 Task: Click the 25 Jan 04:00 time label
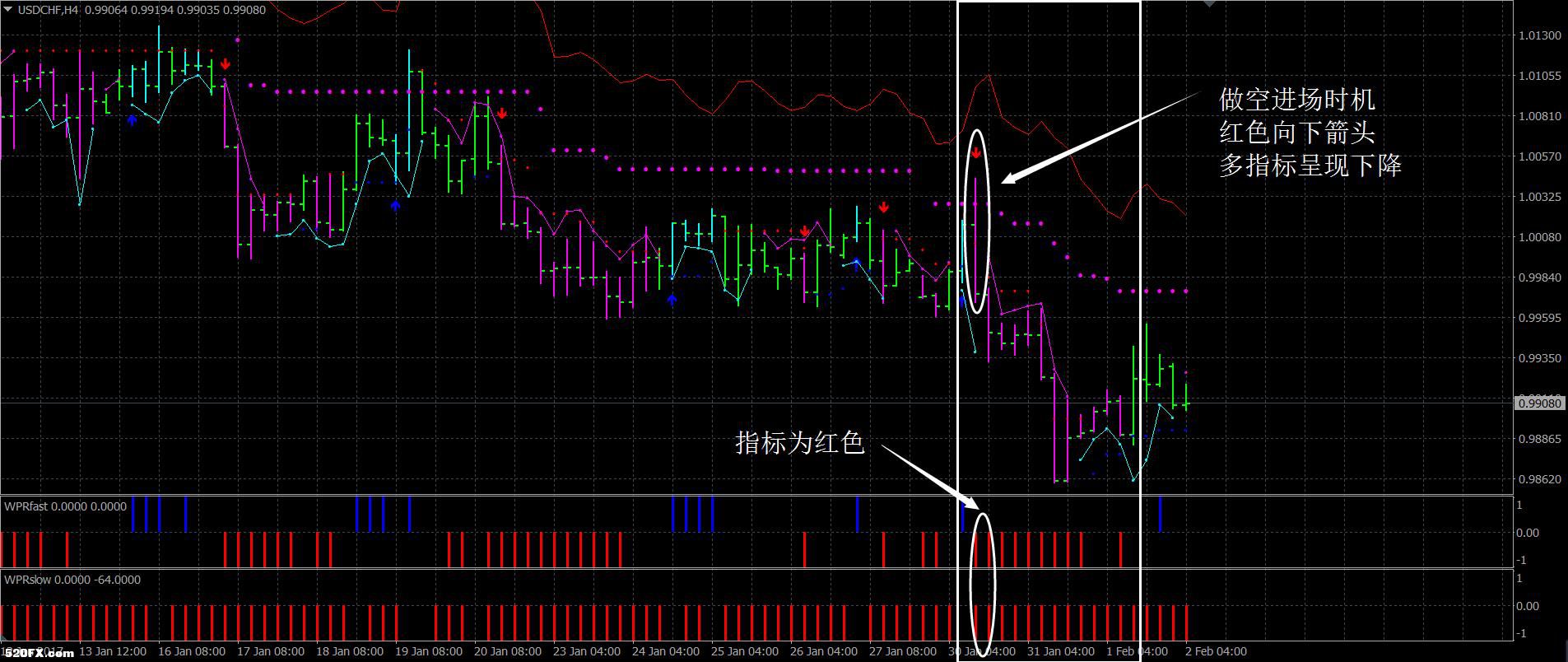[x=745, y=651]
